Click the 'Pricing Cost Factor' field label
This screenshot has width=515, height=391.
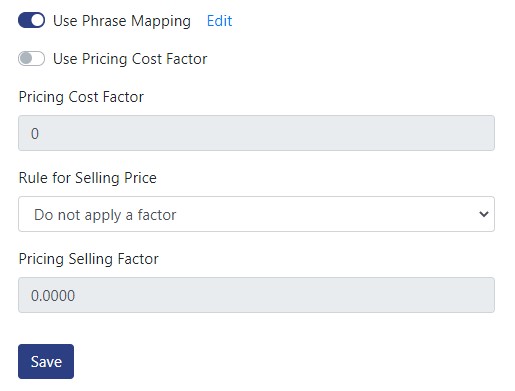(81, 97)
